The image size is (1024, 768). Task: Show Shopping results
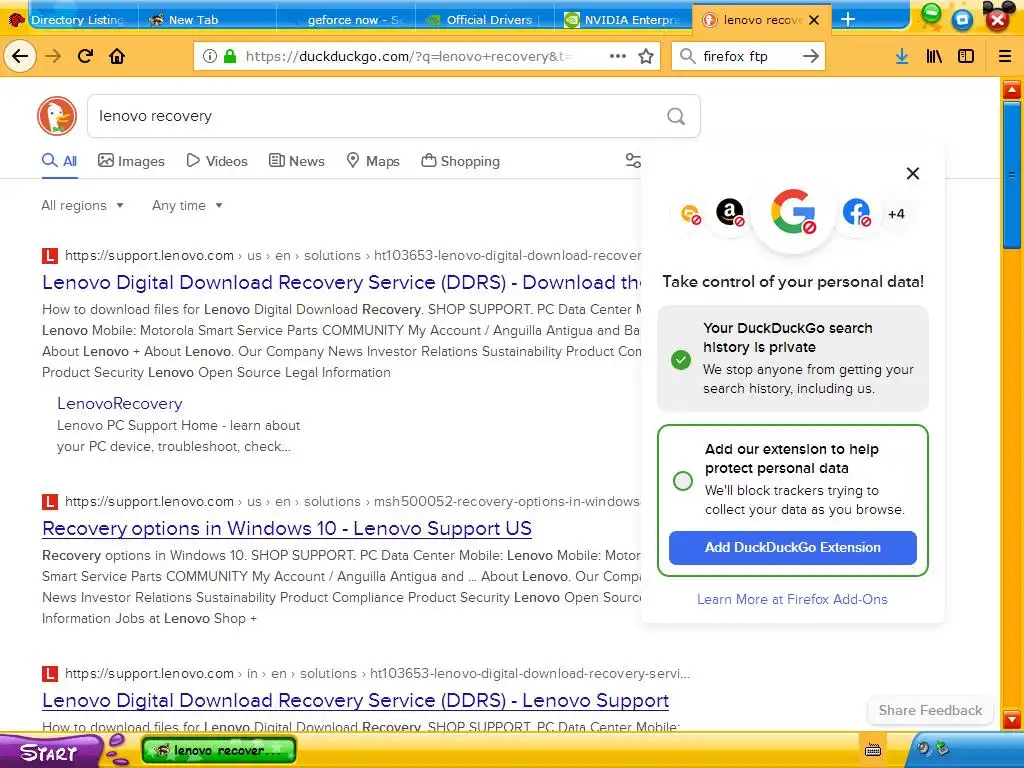[x=460, y=161]
